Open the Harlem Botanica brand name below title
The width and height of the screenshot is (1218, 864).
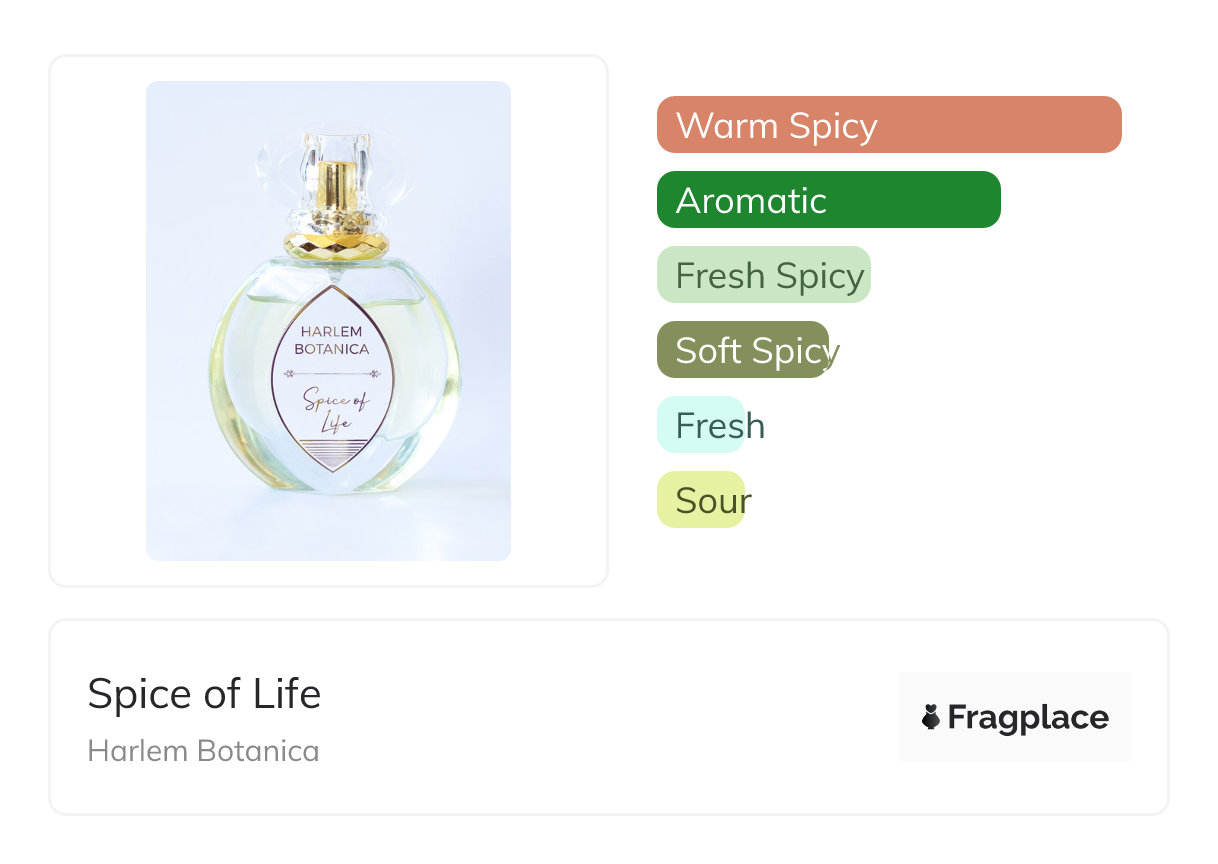[x=203, y=751]
